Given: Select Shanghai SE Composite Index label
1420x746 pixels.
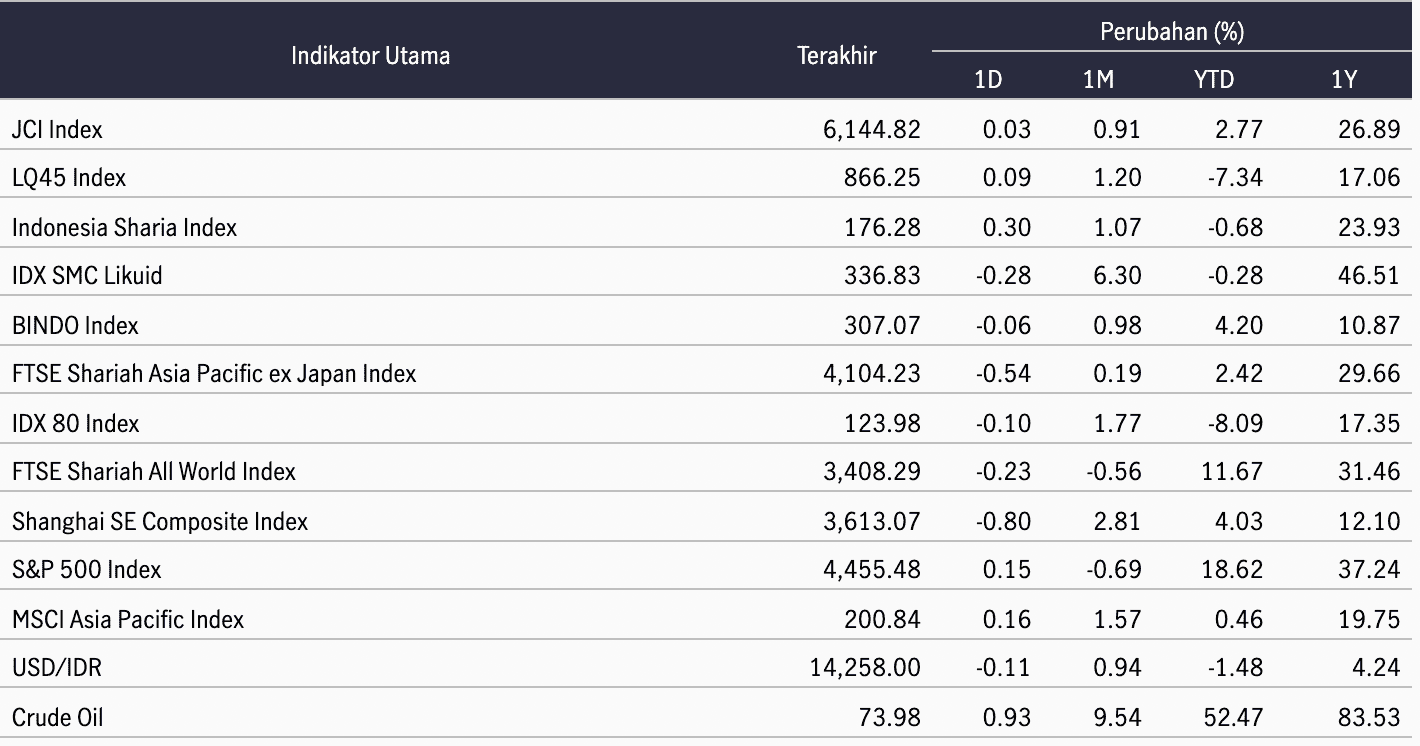Looking at the screenshot, I should coord(160,521).
